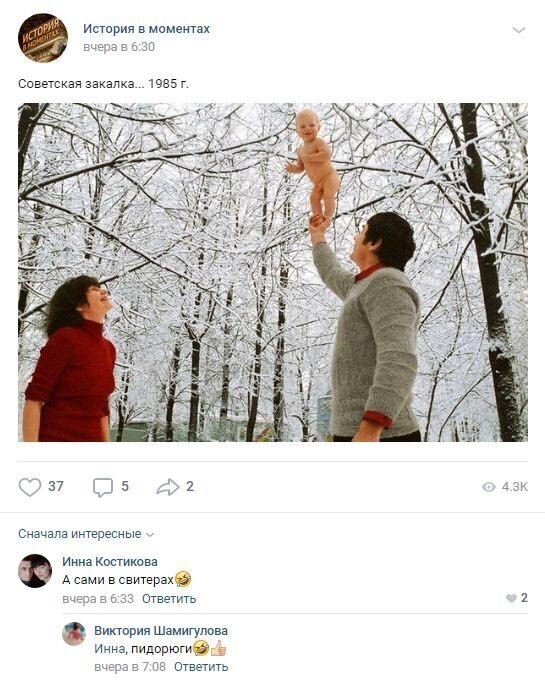Open comments via the speech bubble icon
545x692 pixels.
point(102,487)
